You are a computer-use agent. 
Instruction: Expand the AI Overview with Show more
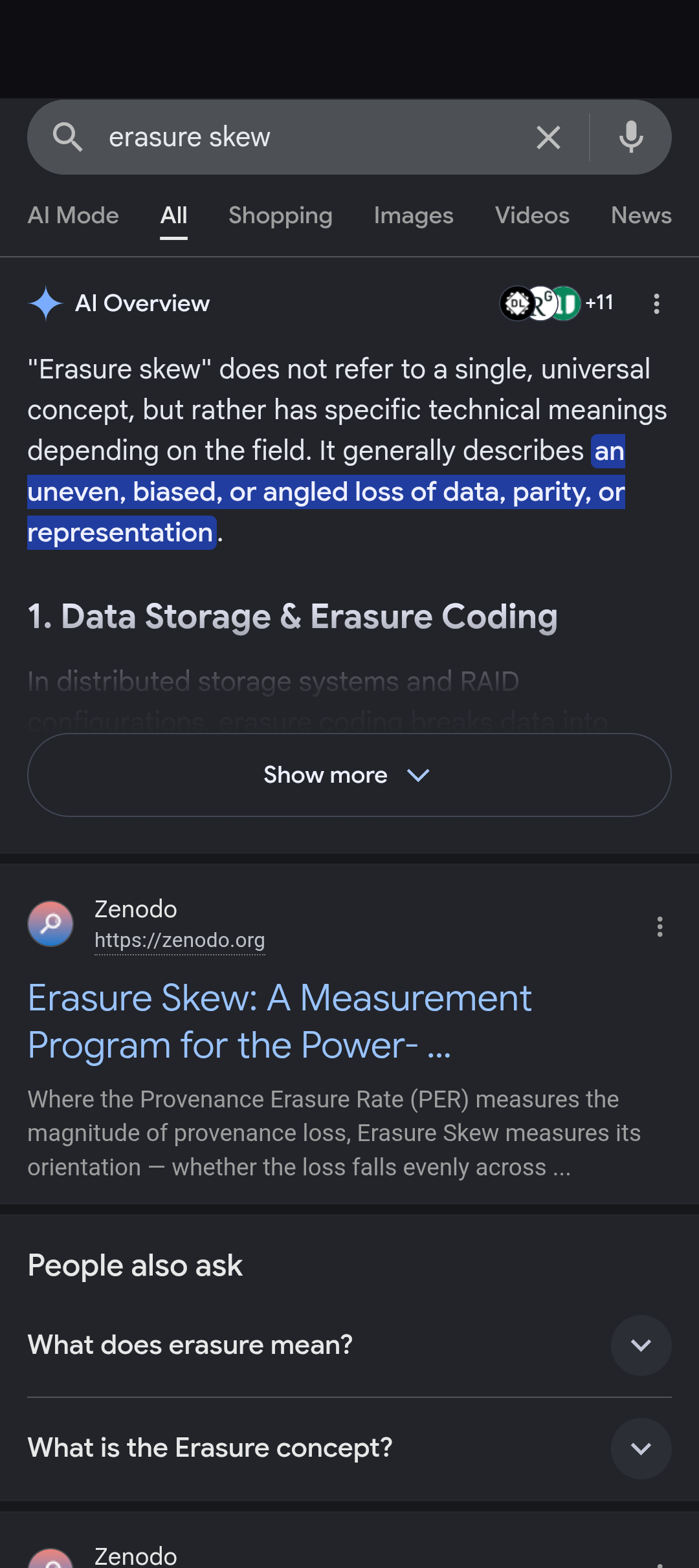[349, 775]
